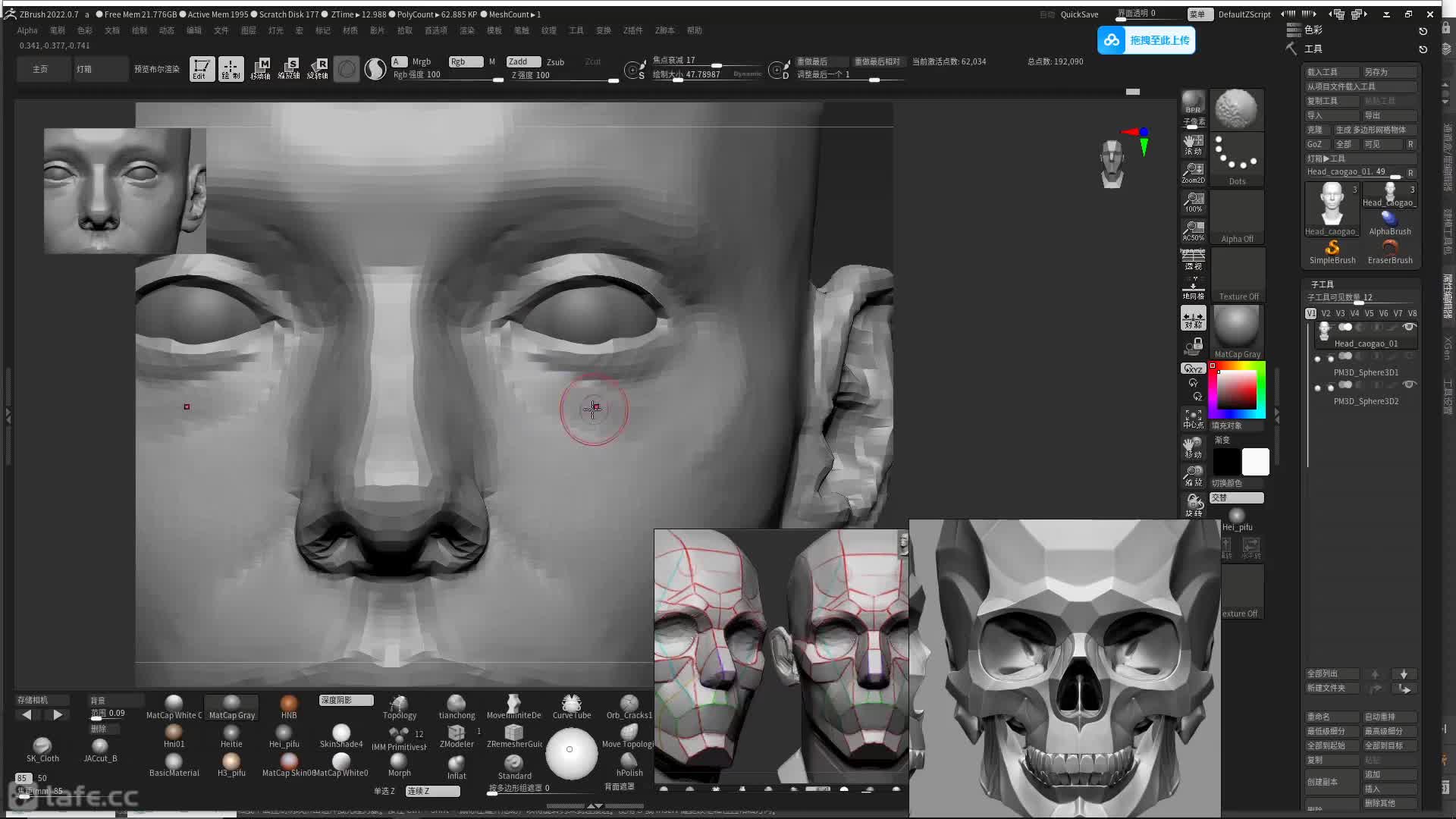Adjust the 焦点衰减 focal shift slider

point(707,61)
